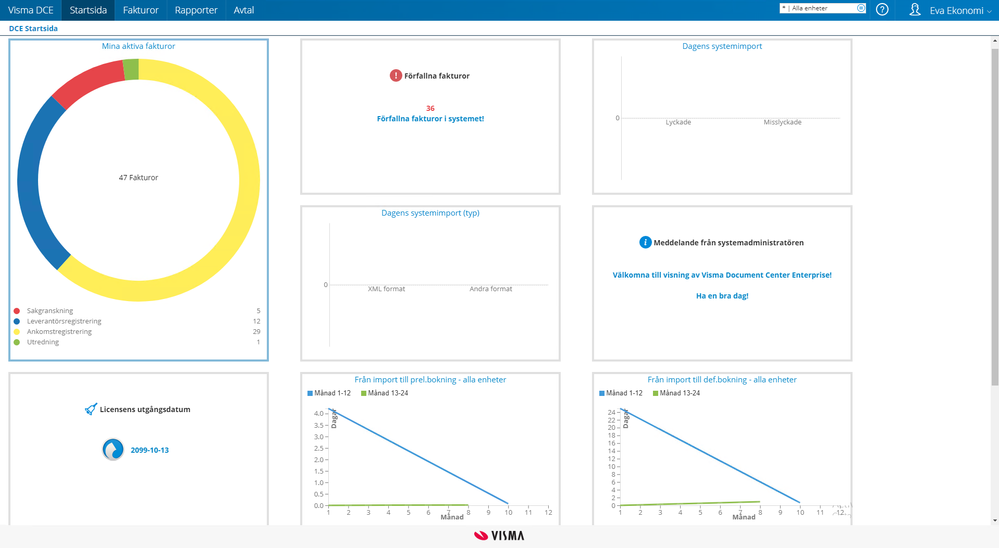Click red Sakgranskning legend swatch
This screenshot has height=548, width=999.
point(17,311)
